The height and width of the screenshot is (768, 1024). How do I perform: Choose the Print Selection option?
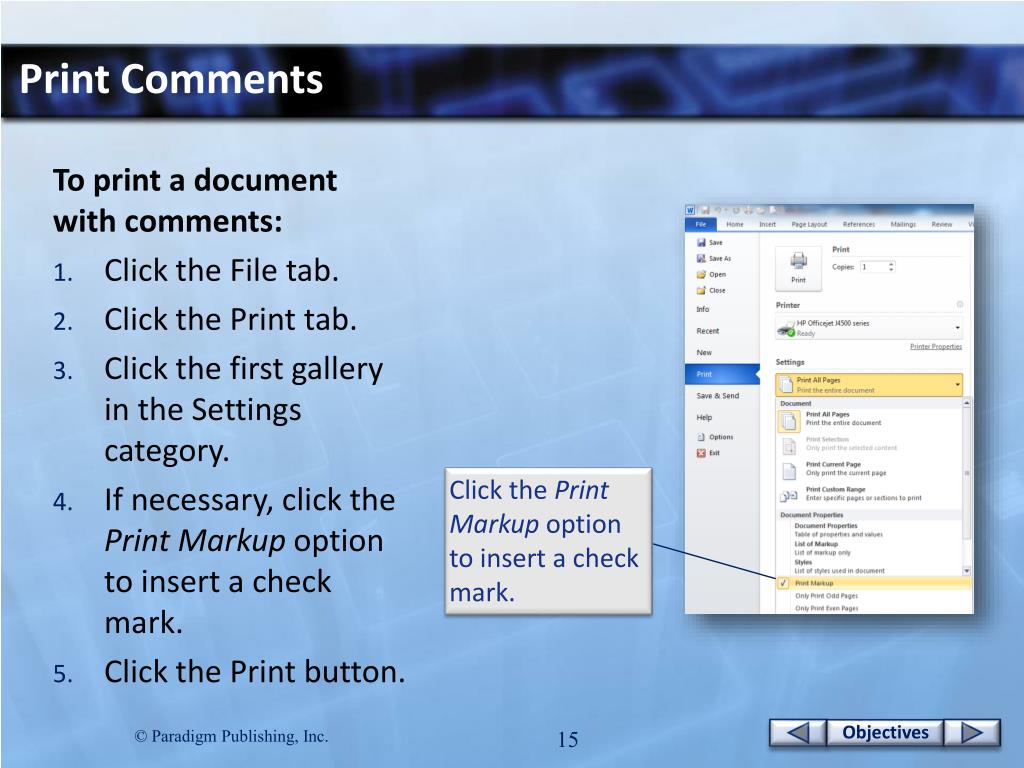tap(869, 444)
